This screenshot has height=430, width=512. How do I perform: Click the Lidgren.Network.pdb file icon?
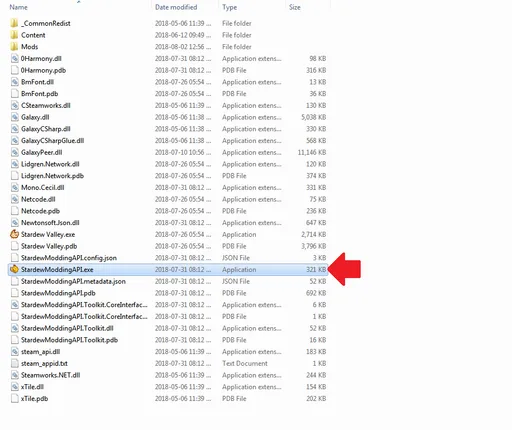tap(14, 176)
